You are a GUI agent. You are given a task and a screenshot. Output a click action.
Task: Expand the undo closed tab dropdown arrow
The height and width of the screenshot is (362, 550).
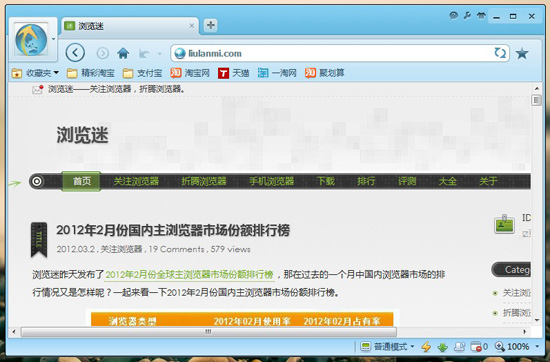coord(159,54)
